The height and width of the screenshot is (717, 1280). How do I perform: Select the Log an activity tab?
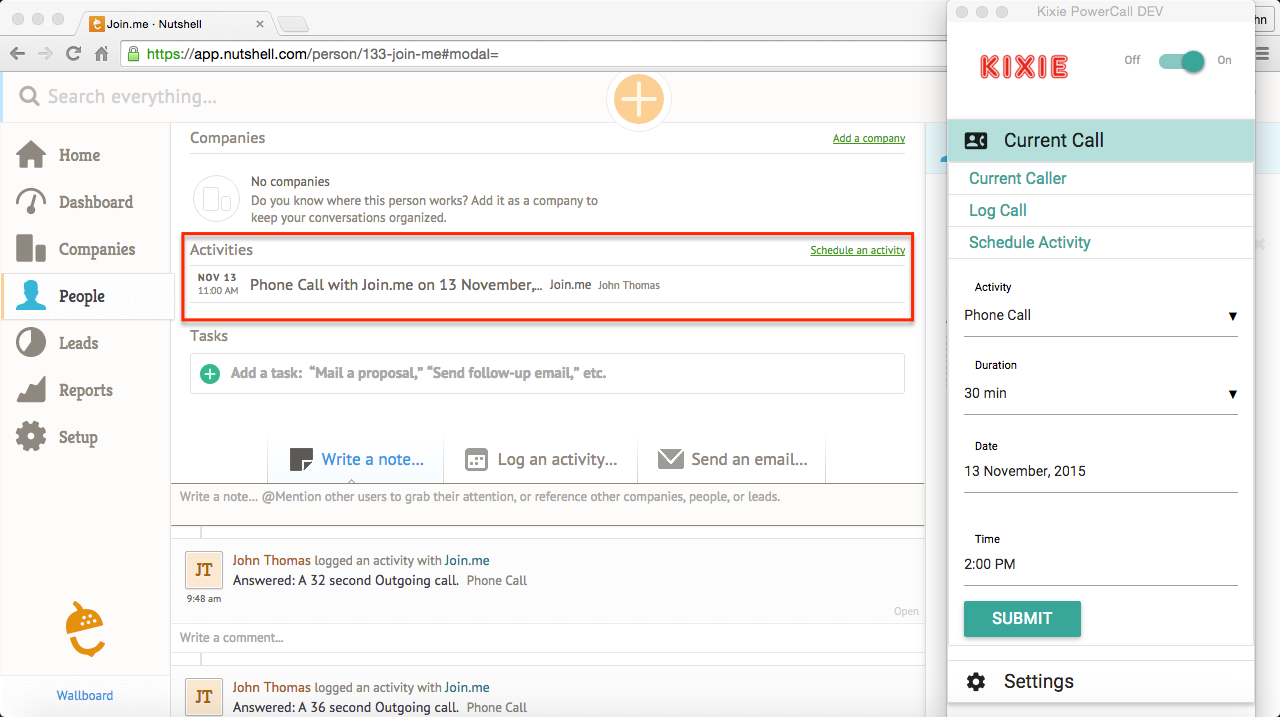click(541, 460)
